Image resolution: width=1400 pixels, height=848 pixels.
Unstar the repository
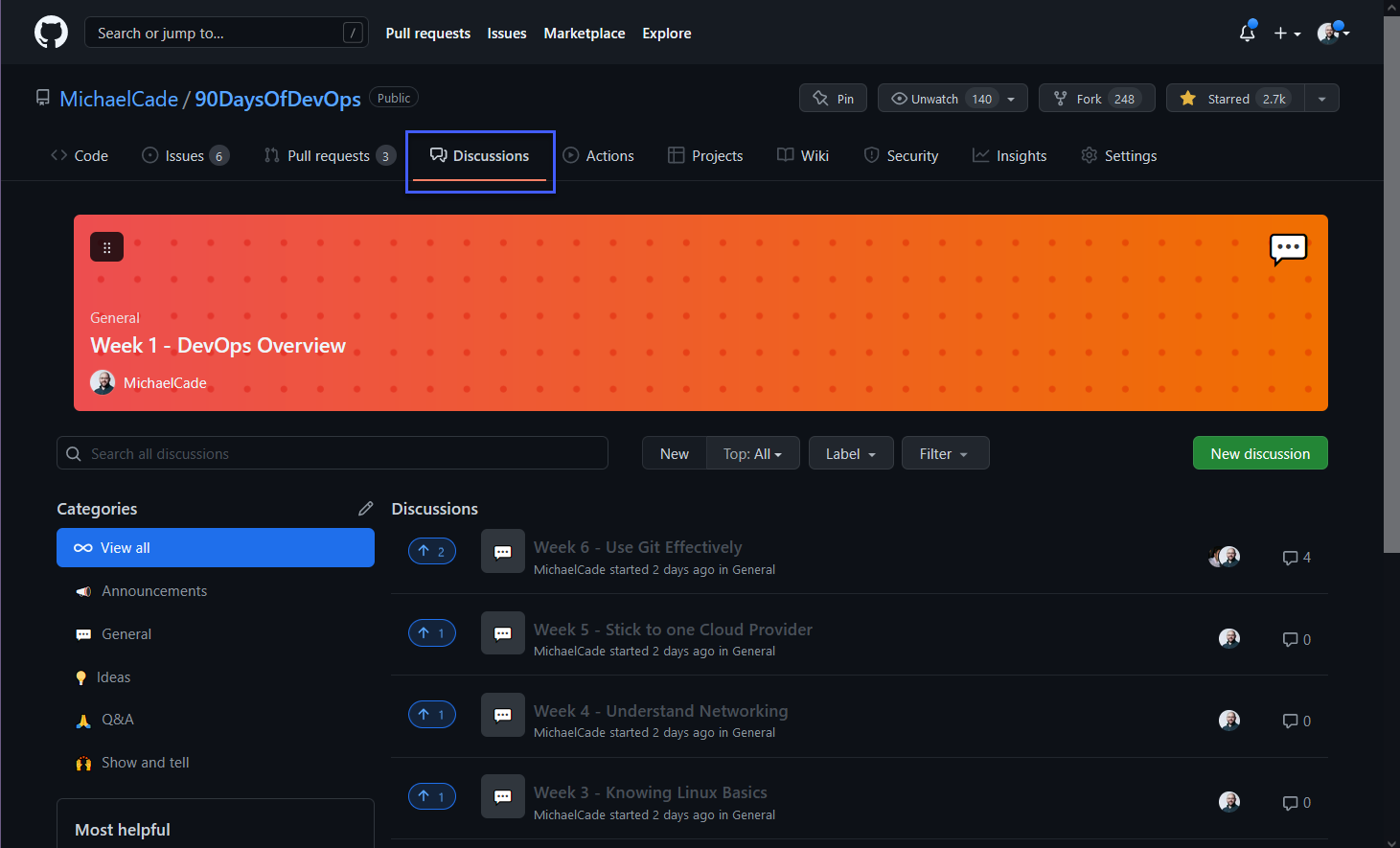tap(1236, 98)
